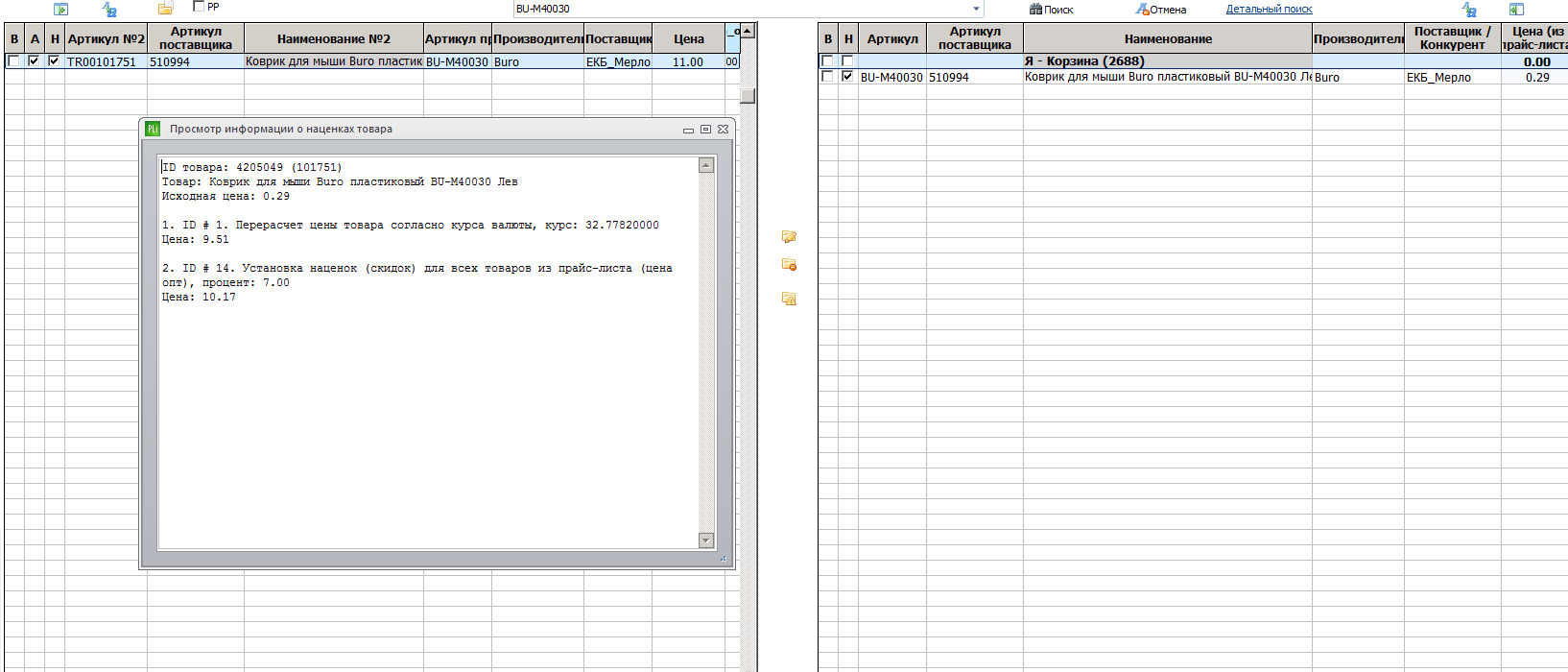Click the sort A-Z icon above left table

point(110,9)
